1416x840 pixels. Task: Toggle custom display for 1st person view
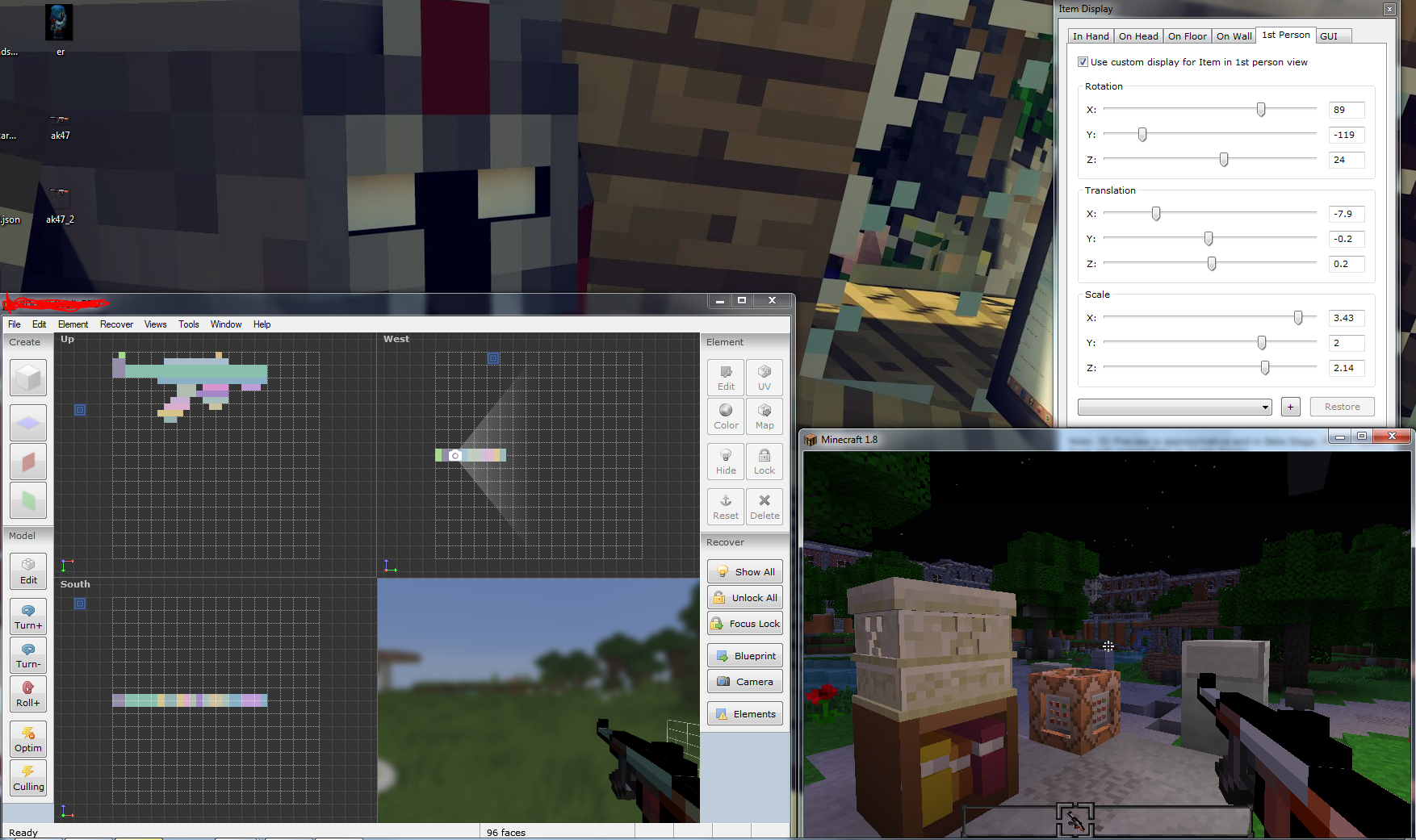click(x=1083, y=62)
